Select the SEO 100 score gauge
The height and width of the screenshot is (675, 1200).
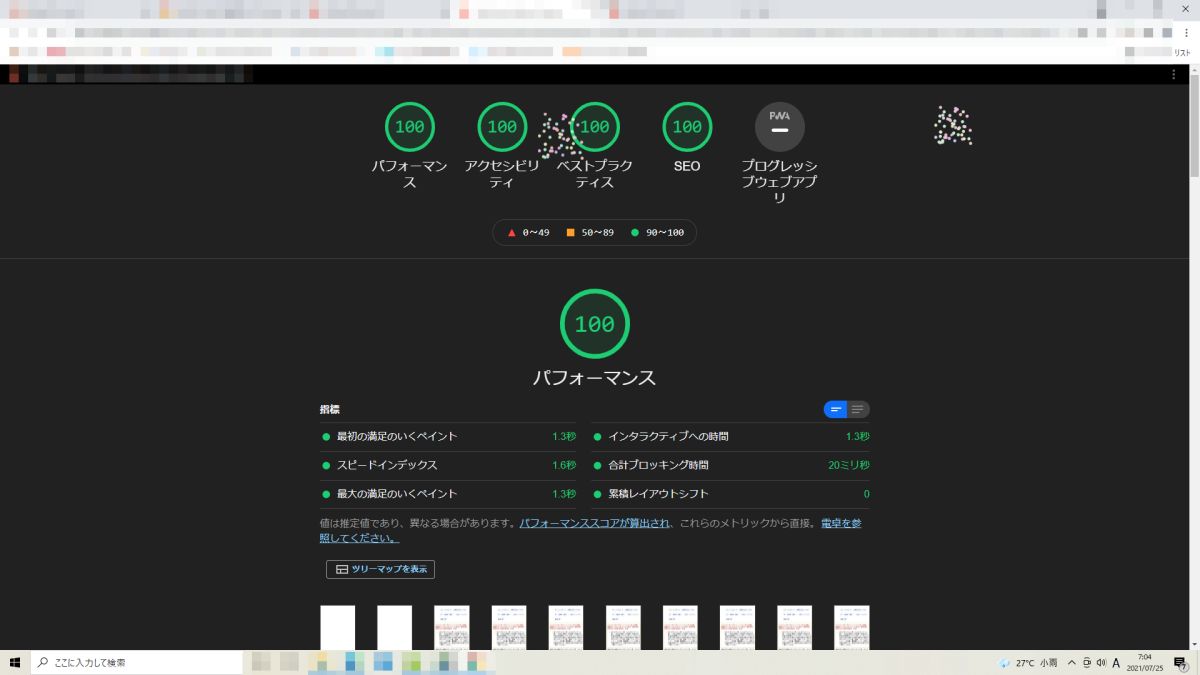(687, 127)
